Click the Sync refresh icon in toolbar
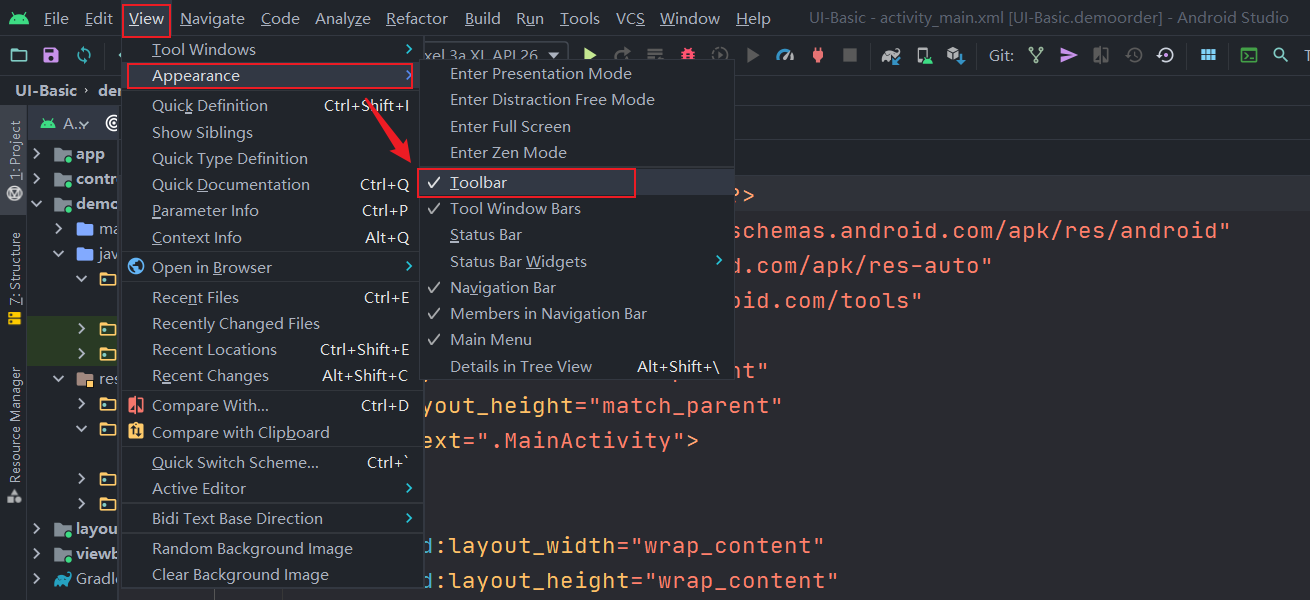 point(84,55)
